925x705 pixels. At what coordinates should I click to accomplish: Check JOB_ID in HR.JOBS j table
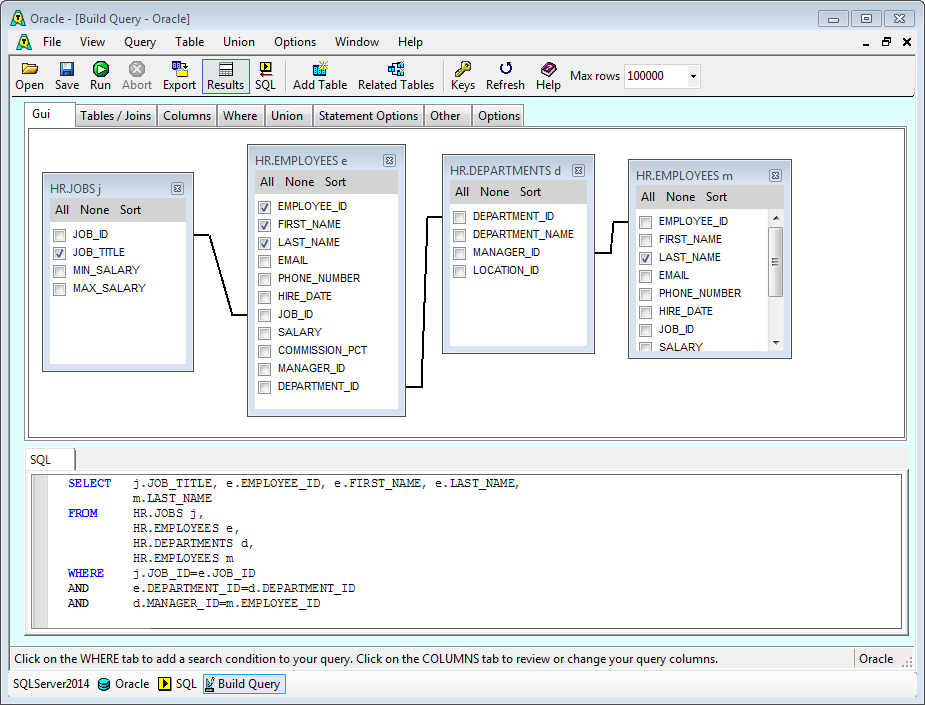60,235
